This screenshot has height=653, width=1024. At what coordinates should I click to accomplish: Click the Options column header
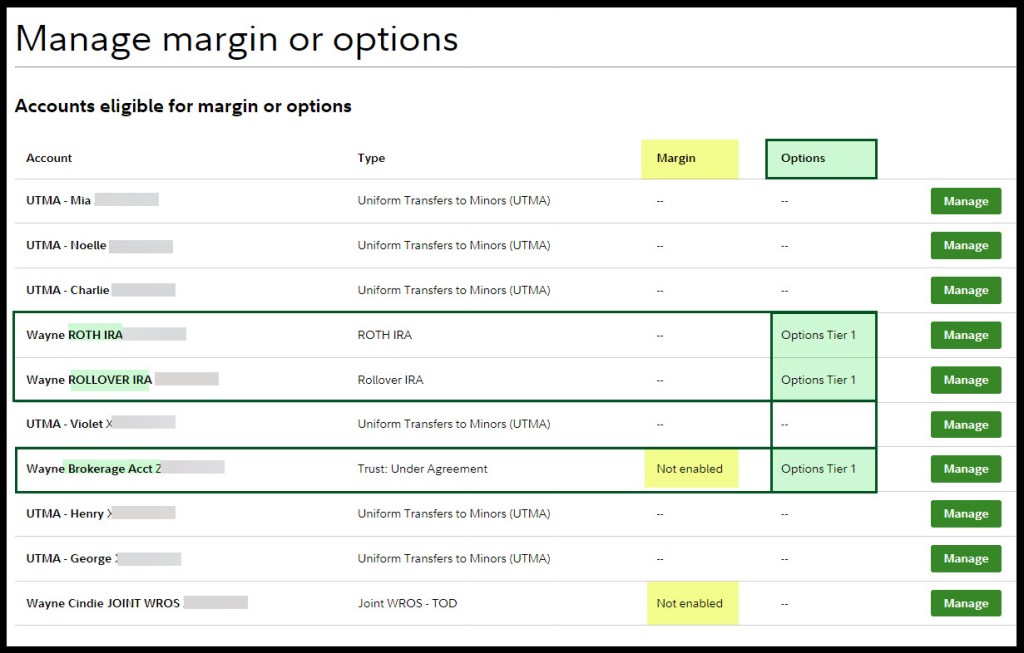click(803, 158)
